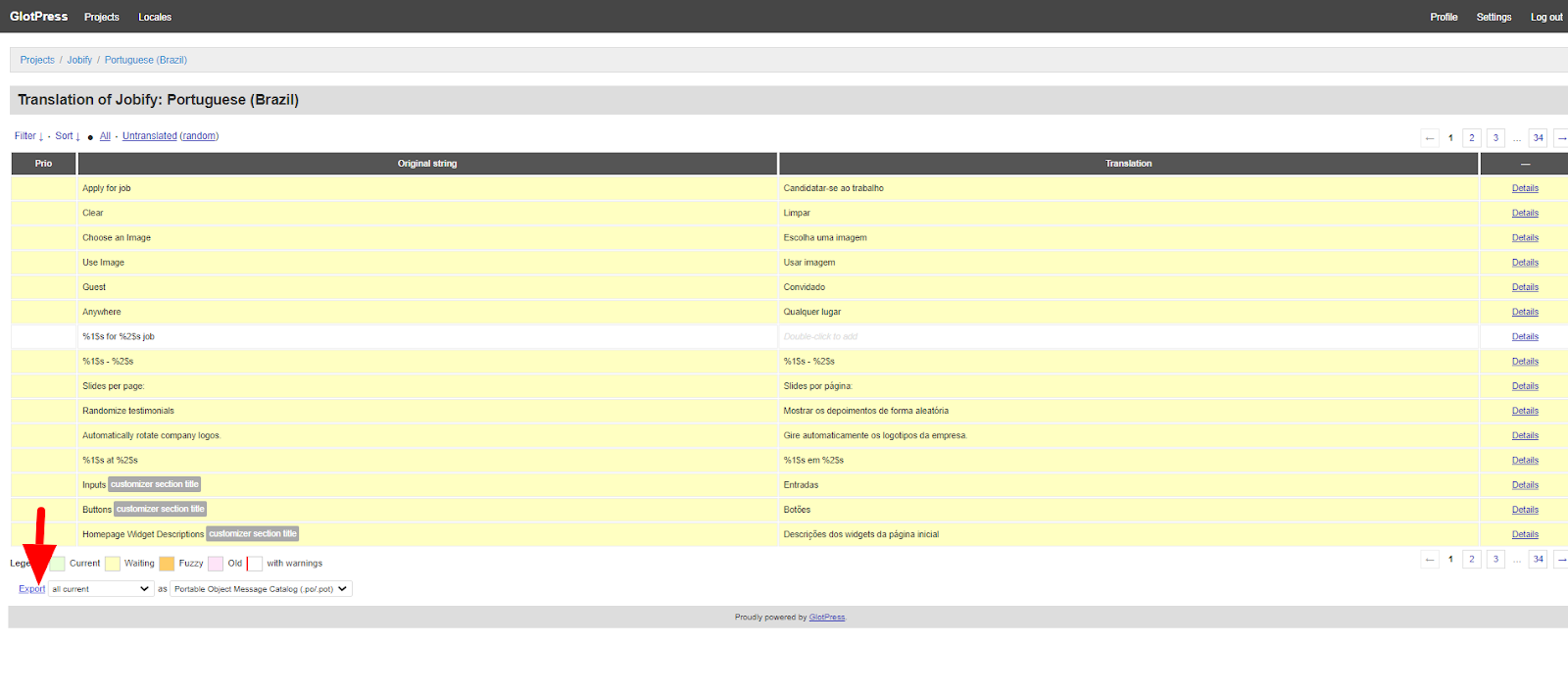Open the 'all current' export dropdown
Screen dimensions: 1568x694
point(101,589)
